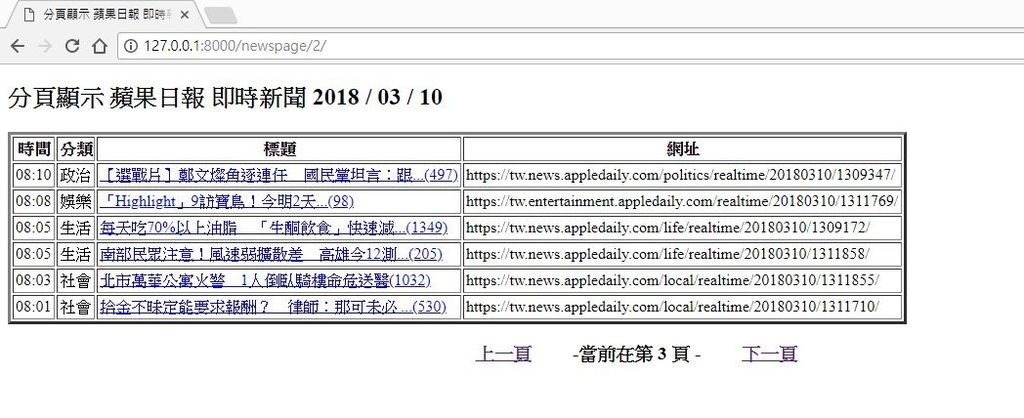Screen dimensions: 1024x418
Task: Open the browser home page icon
Action: click(99, 46)
